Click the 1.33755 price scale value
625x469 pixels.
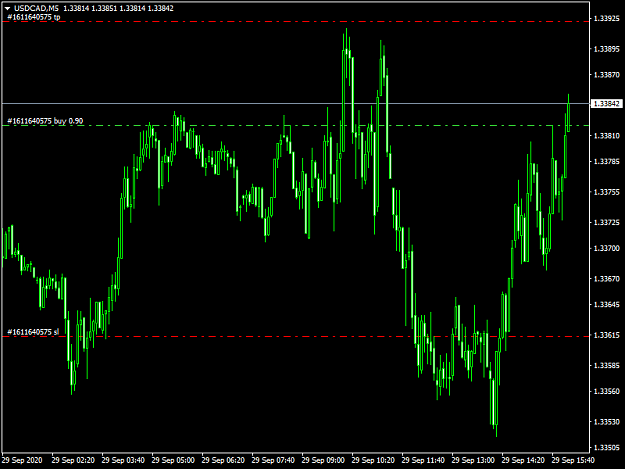coord(607,192)
